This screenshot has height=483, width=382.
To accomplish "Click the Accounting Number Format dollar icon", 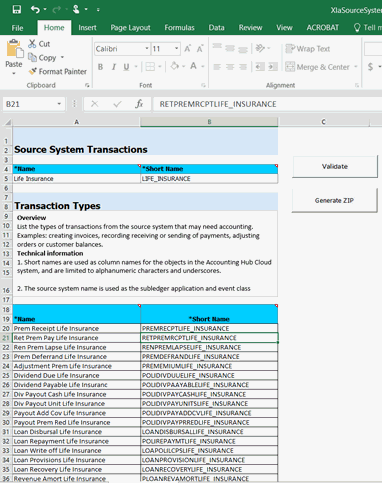I will (370, 67).
